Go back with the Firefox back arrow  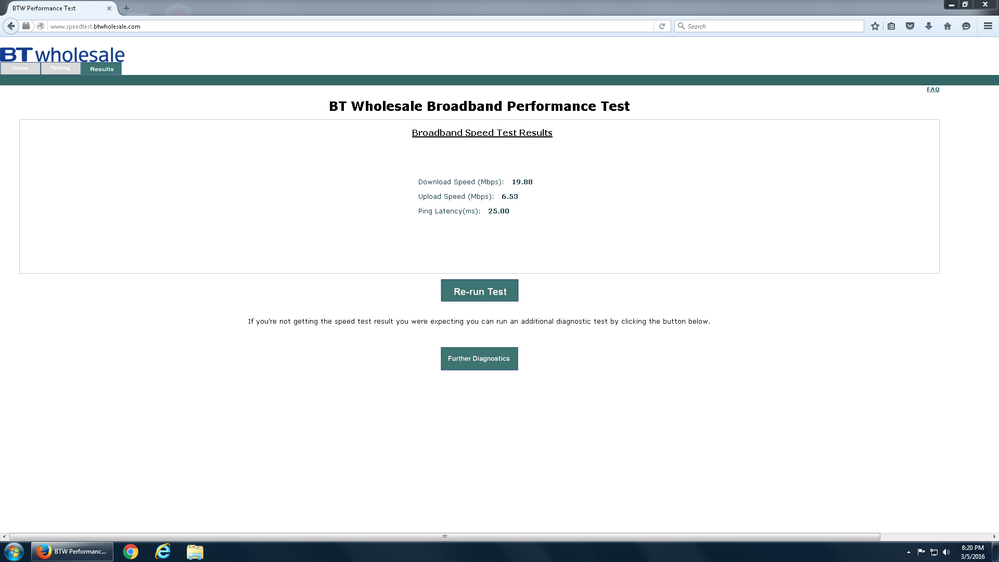click(x=11, y=26)
